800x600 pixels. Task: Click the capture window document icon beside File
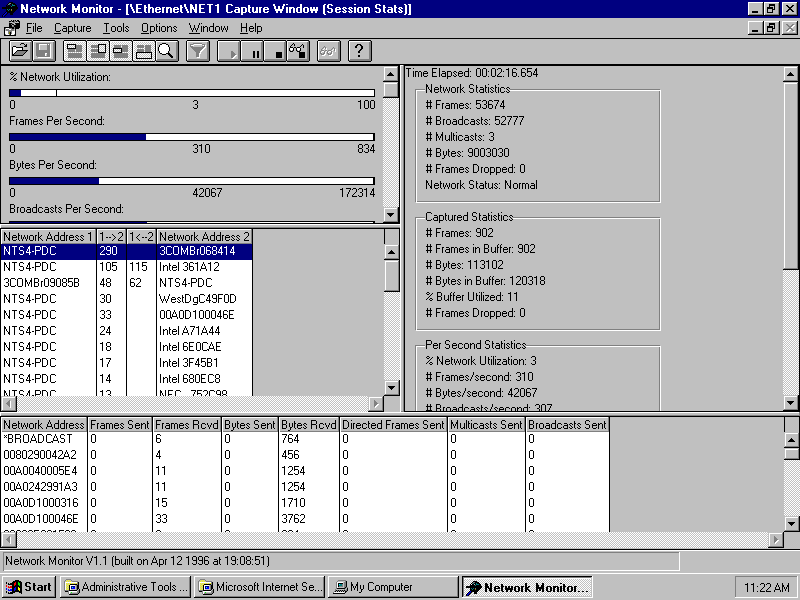[11, 28]
